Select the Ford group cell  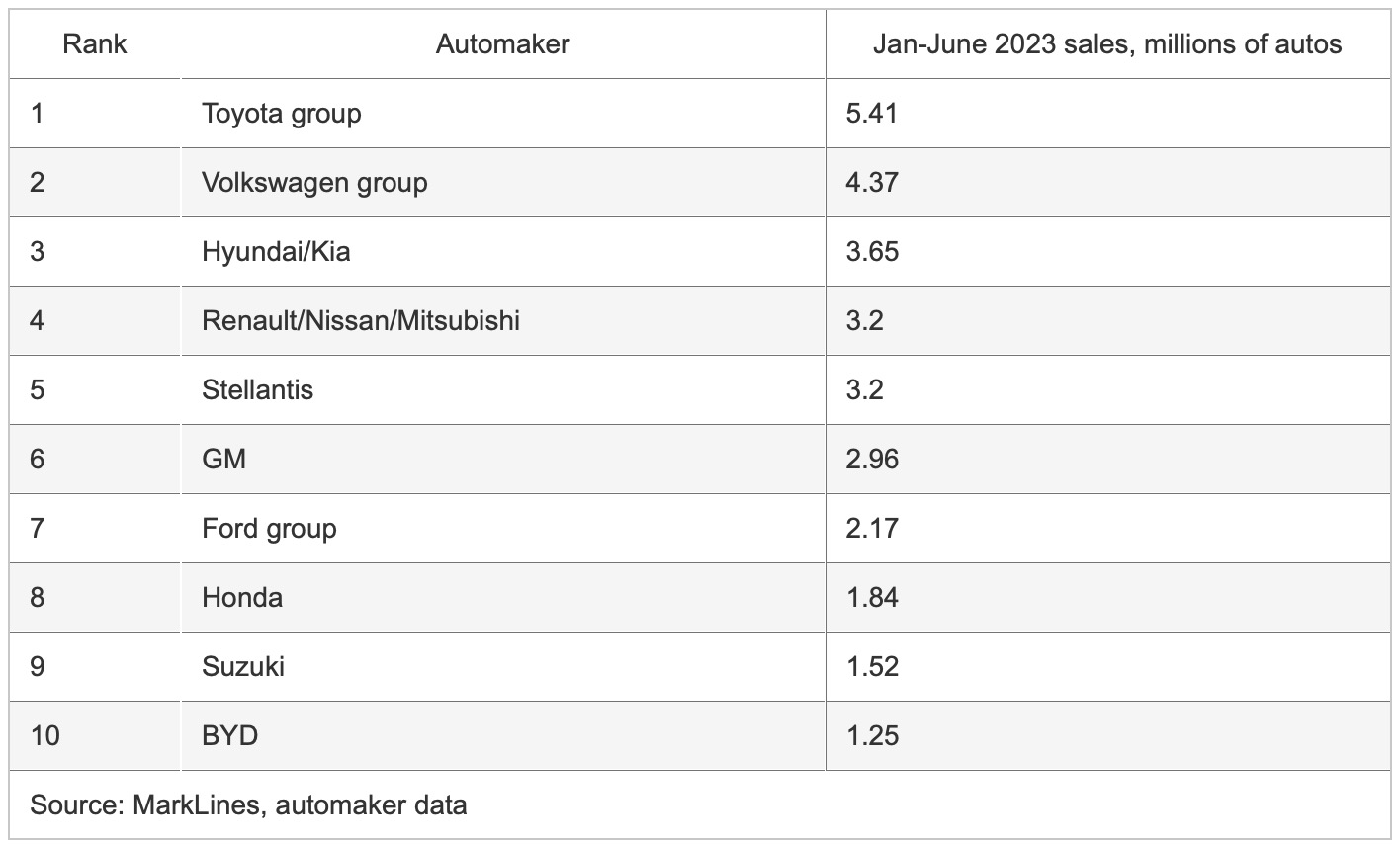(269, 528)
